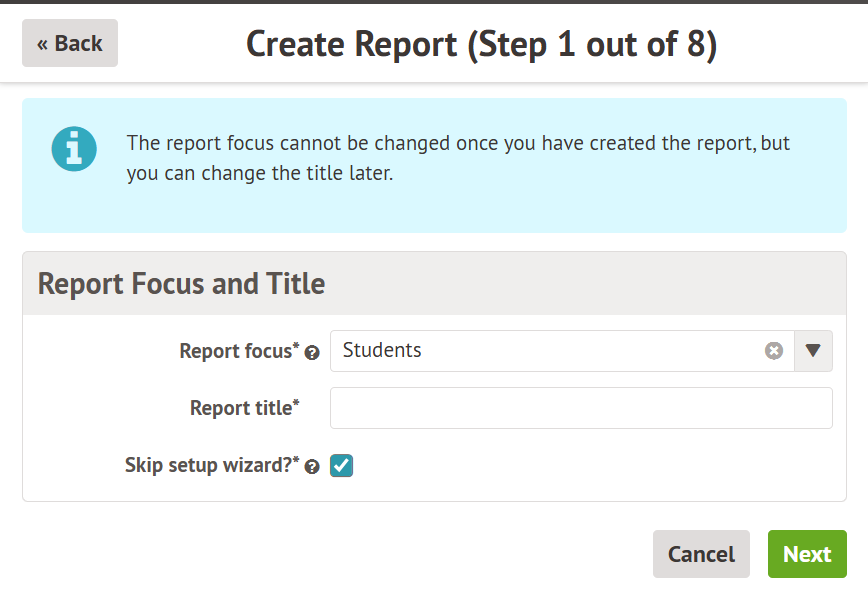
Task: Click the Report title field label
Action: click(x=240, y=409)
